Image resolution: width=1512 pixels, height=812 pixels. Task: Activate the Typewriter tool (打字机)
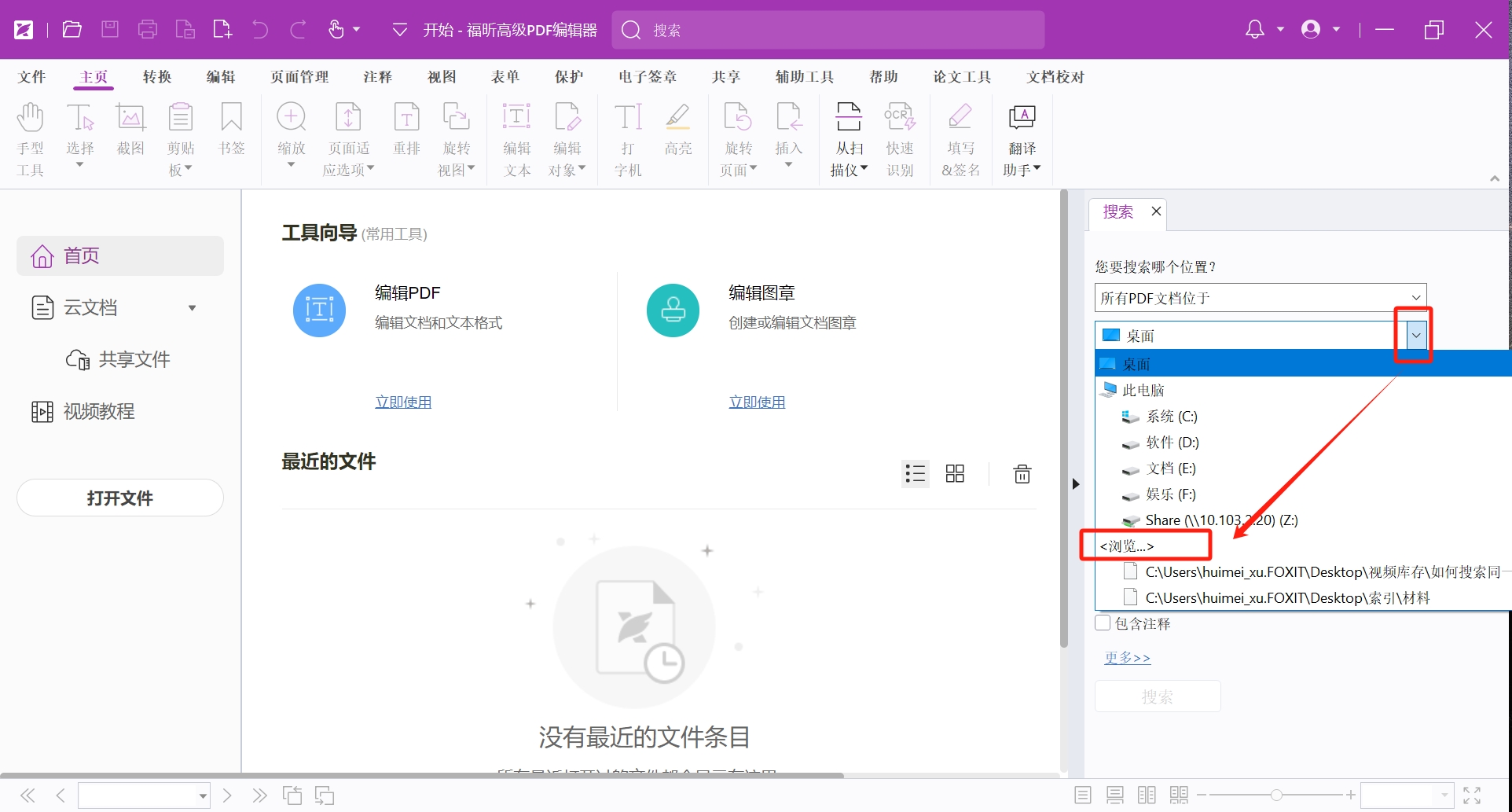628,139
